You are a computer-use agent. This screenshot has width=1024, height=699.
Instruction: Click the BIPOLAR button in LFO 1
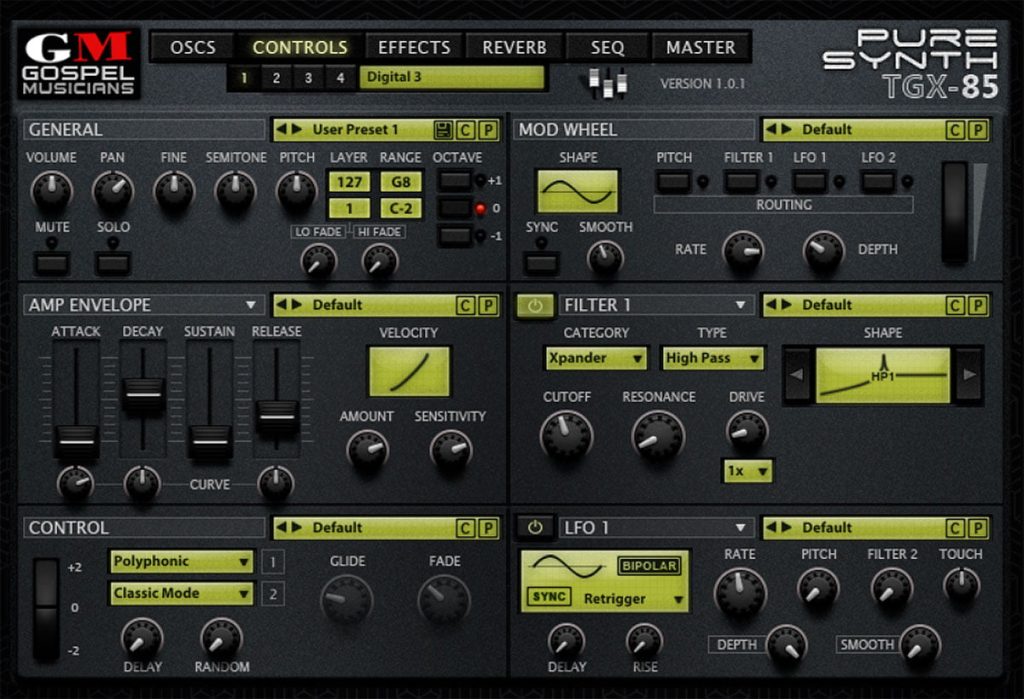click(648, 566)
